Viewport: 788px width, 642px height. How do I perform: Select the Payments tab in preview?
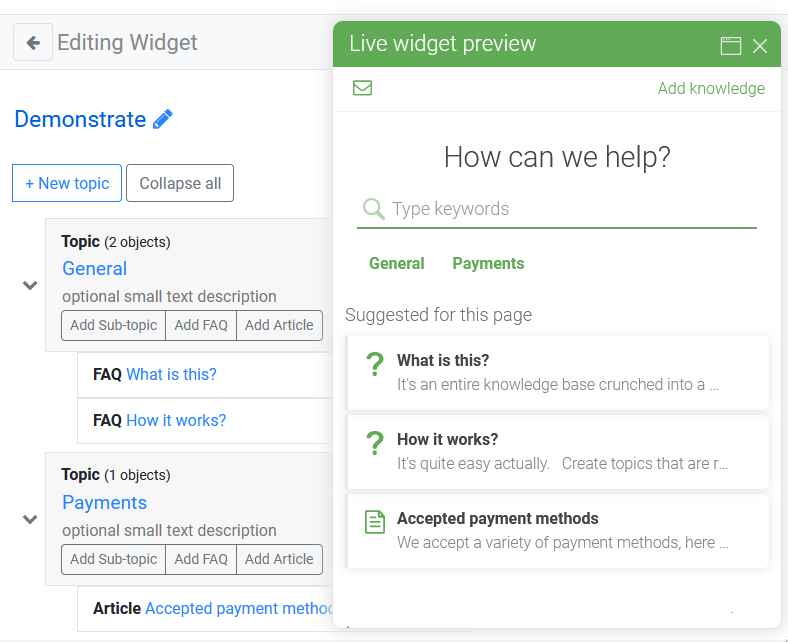click(488, 263)
